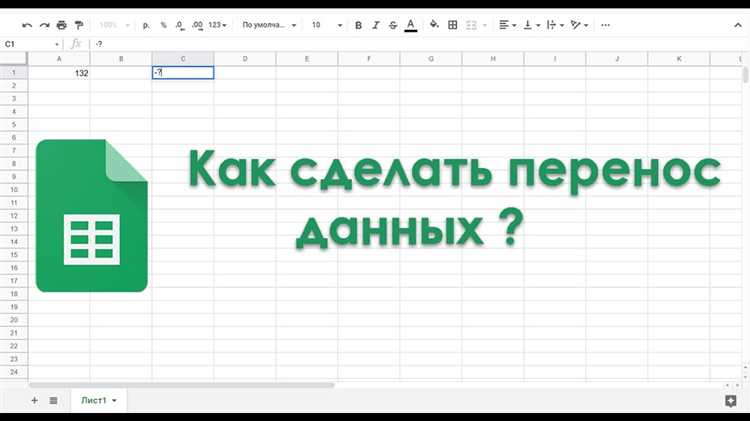Click the vertical scrollbar thumb
This screenshot has height=421, width=750.
point(745,75)
